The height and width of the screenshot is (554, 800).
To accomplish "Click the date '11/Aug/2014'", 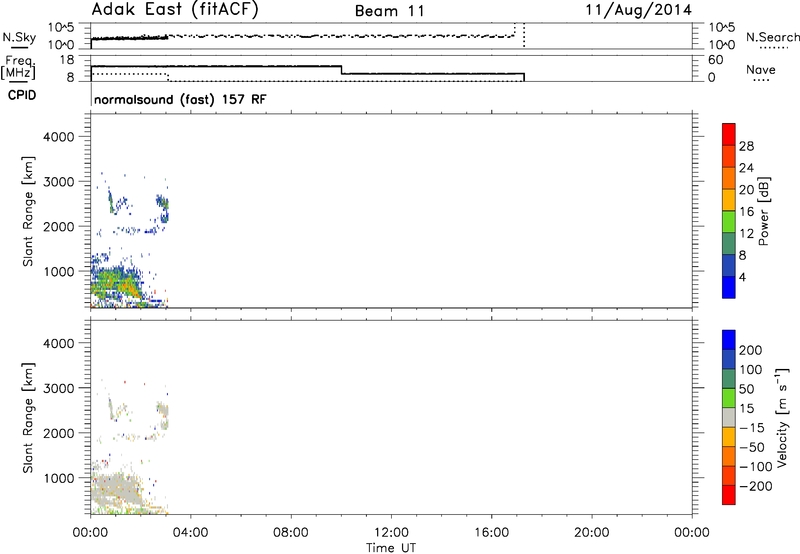I will [639, 10].
